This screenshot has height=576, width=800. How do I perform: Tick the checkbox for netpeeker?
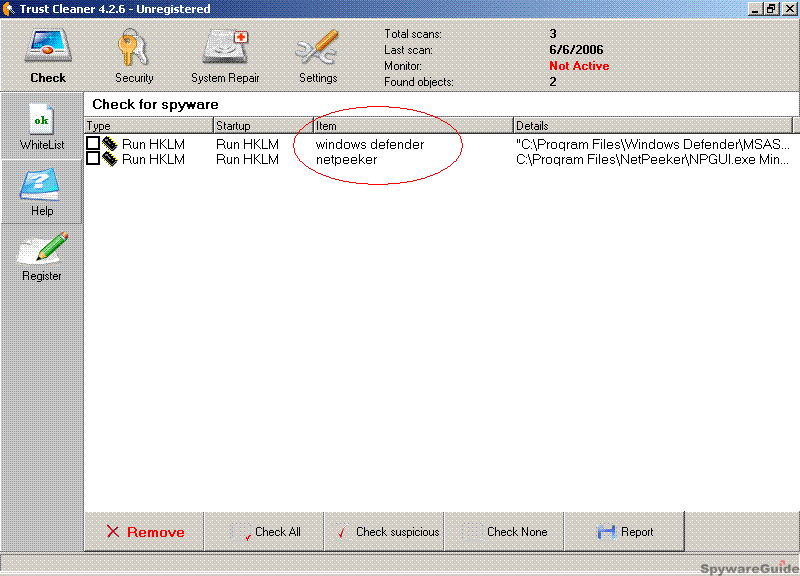93,159
